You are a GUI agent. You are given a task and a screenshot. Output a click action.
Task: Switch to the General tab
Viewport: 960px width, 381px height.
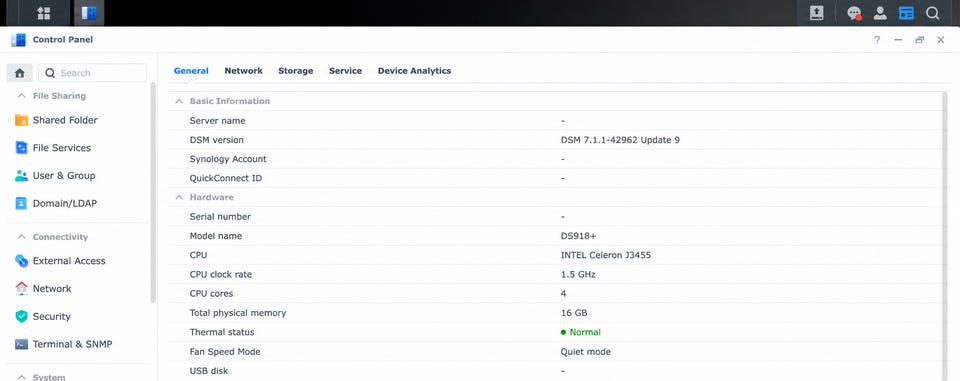point(191,71)
